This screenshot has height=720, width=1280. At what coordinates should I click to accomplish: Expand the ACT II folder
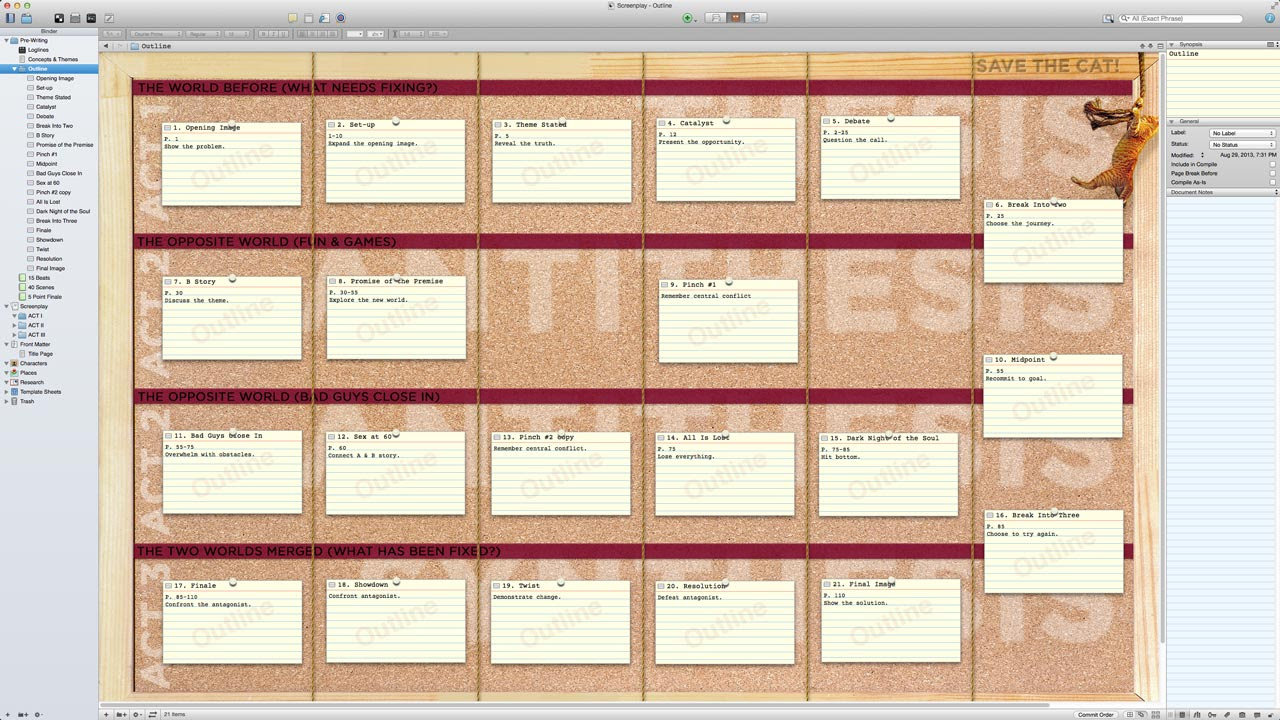click(x=15, y=326)
